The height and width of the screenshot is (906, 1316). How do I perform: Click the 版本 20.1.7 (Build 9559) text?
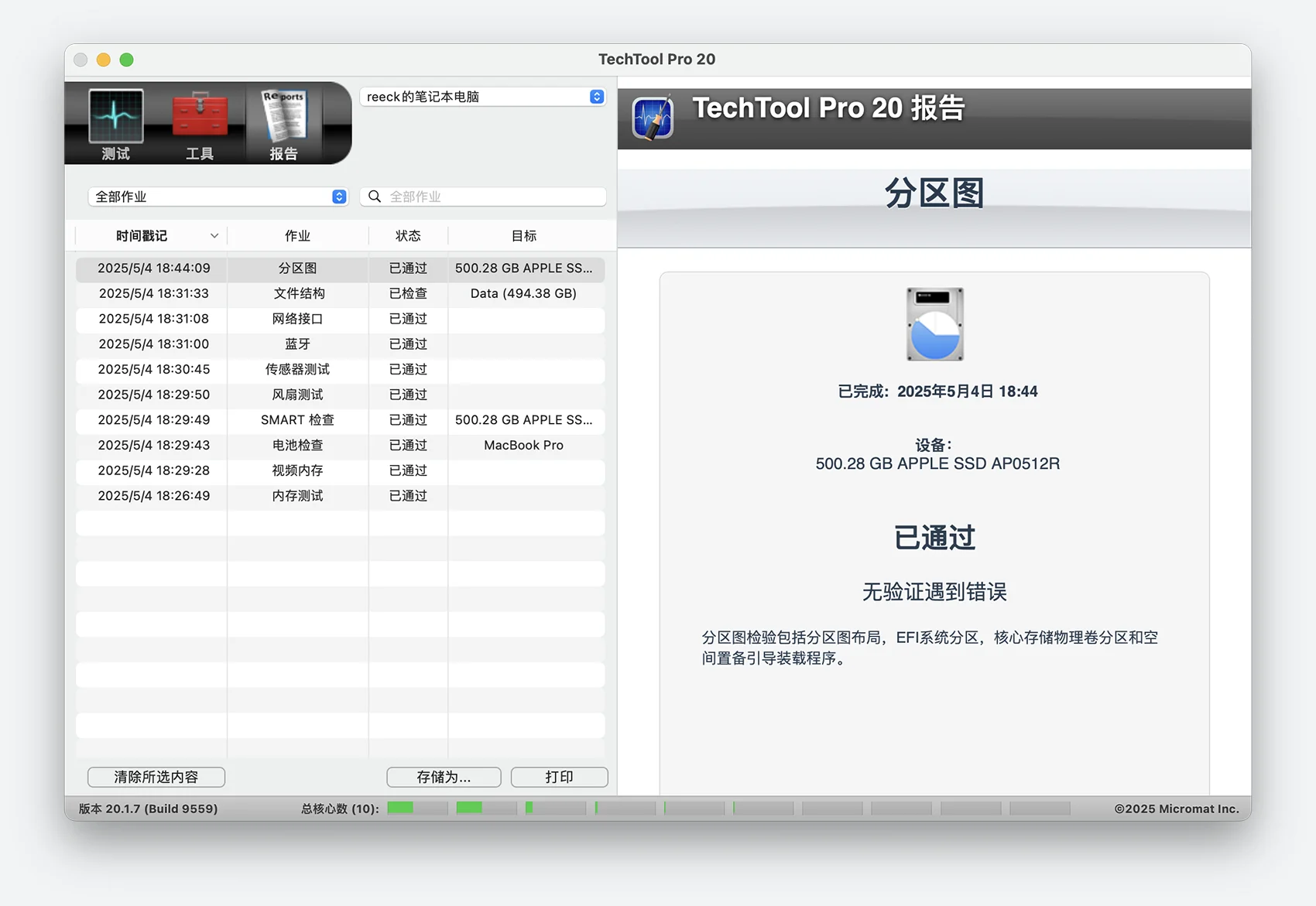148,809
